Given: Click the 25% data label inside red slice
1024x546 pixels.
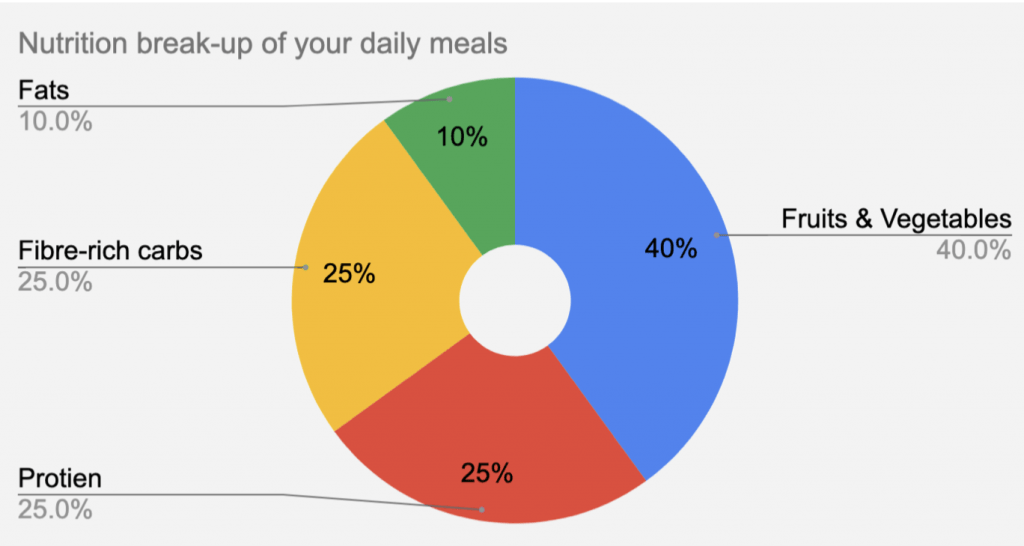Looking at the screenshot, I should pyautogui.click(x=487, y=473).
